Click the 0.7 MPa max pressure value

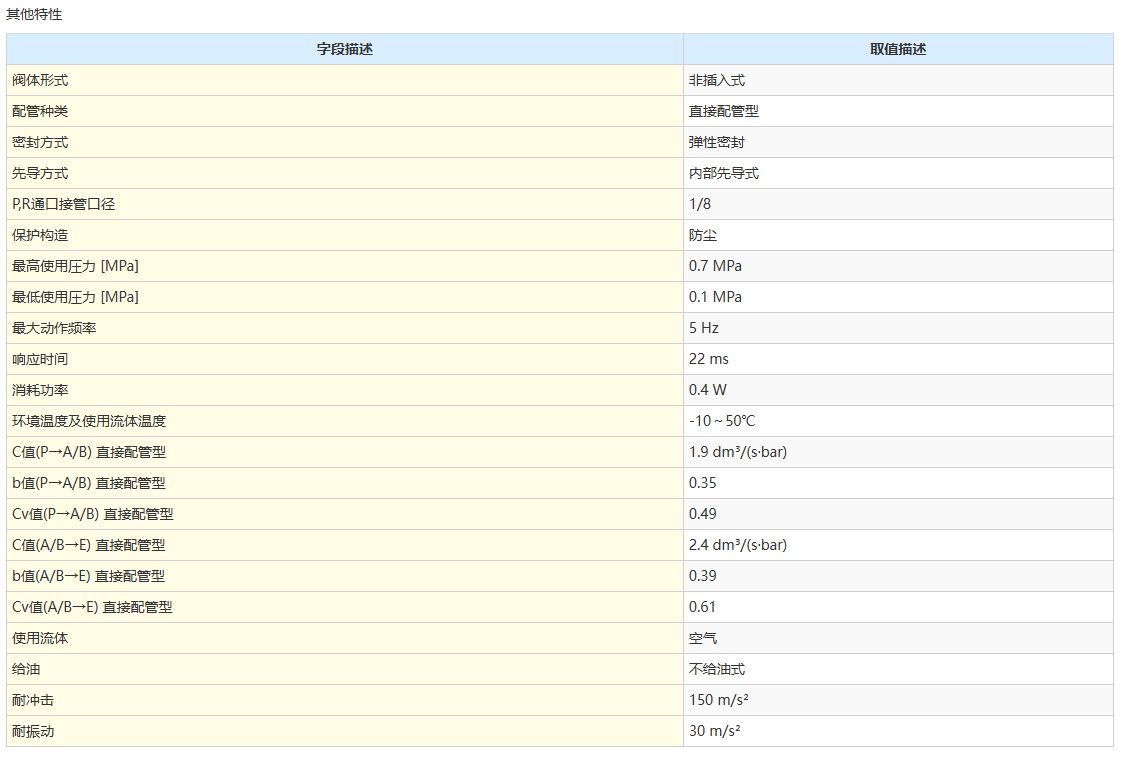click(715, 266)
